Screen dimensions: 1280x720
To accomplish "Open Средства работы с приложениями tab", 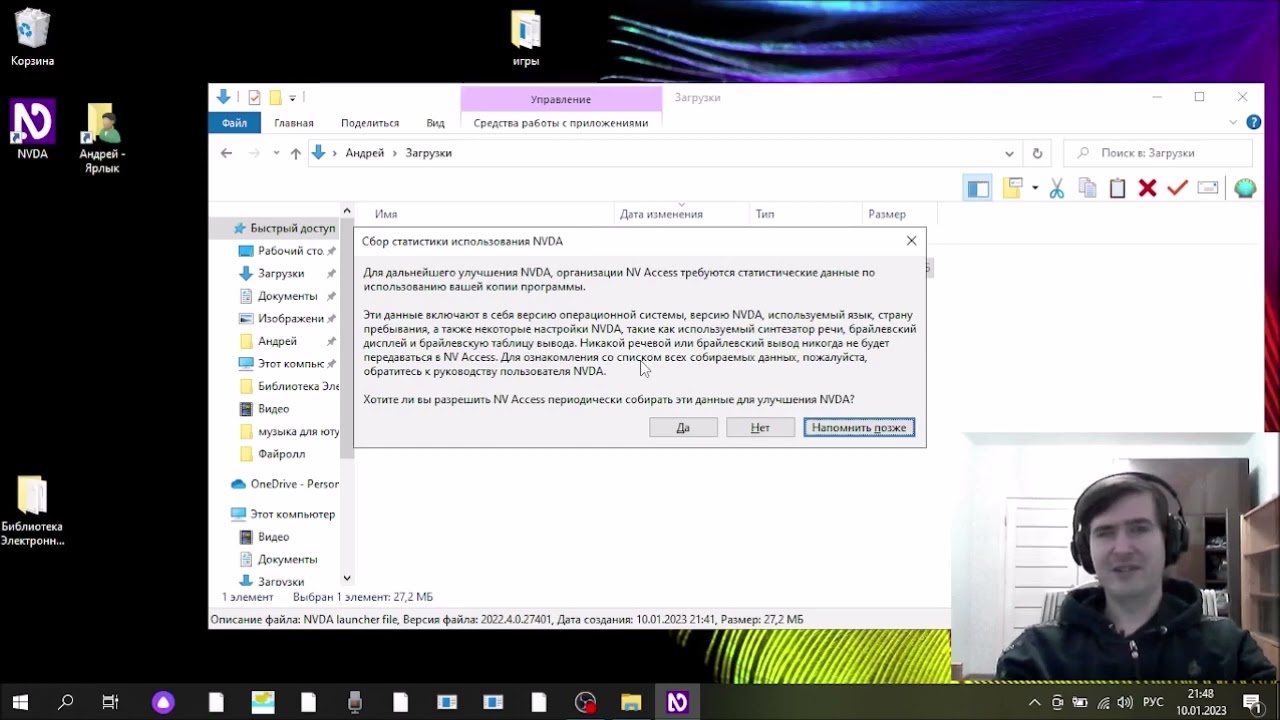I will (561, 123).
